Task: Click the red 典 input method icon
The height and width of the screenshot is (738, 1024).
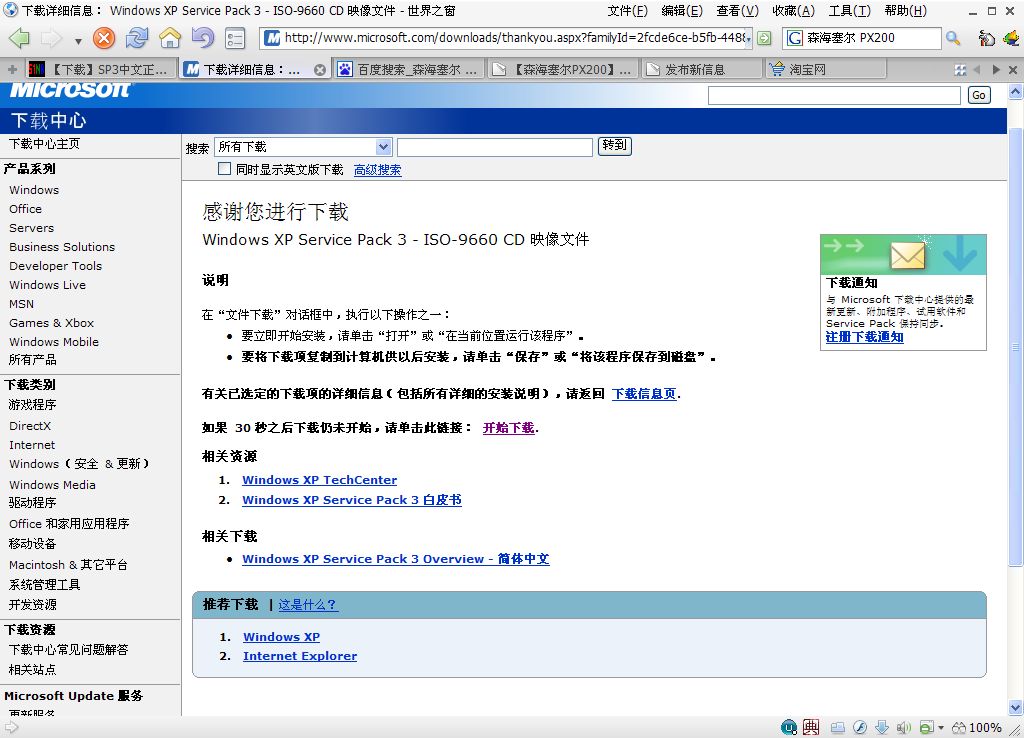Action: [x=810, y=727]
